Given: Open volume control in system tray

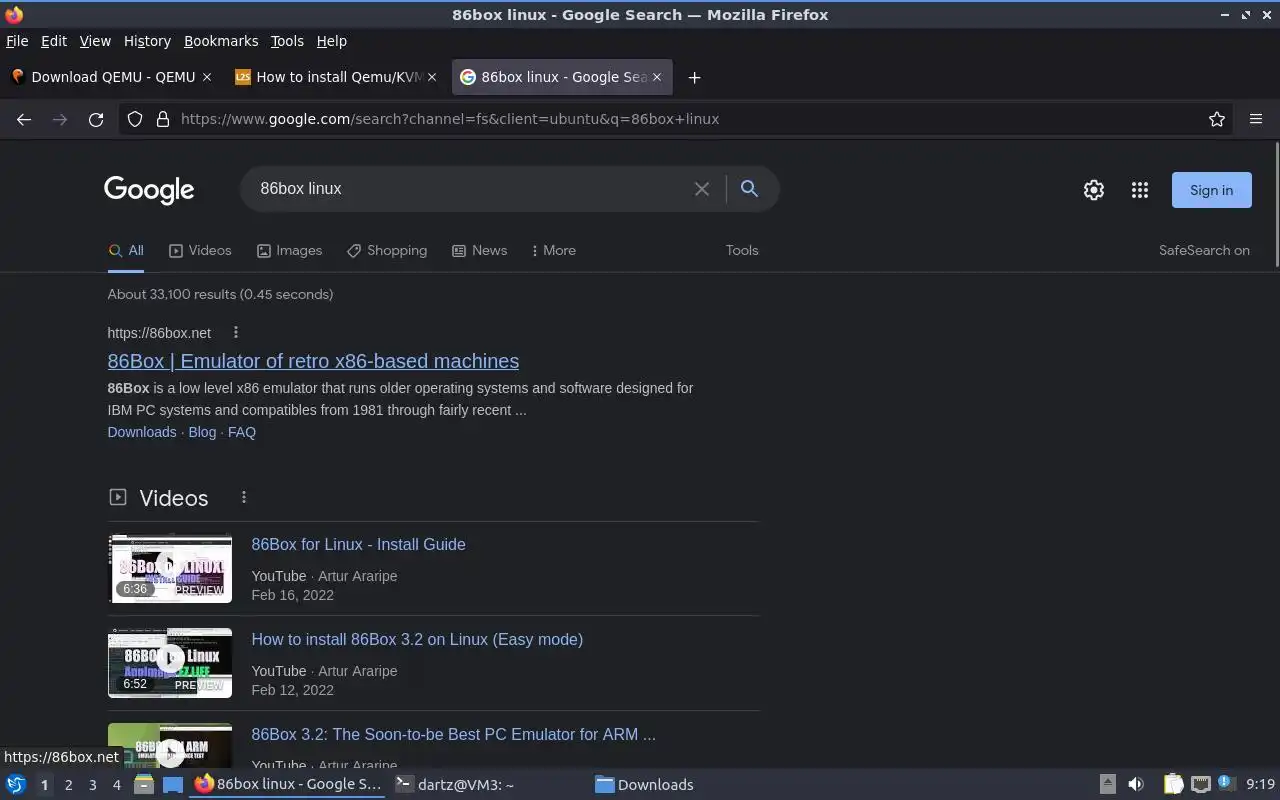Looking at the screenshot, I should 1136,785.
